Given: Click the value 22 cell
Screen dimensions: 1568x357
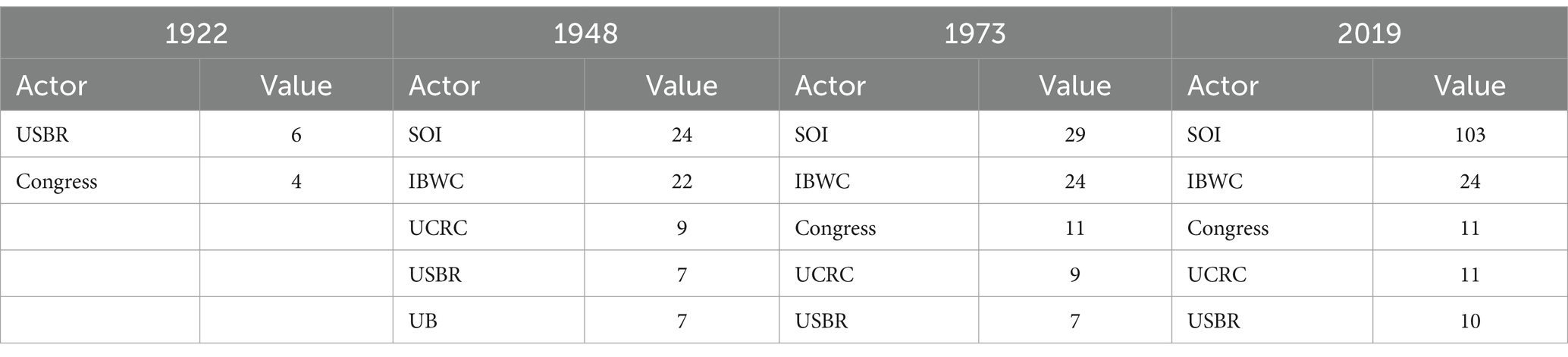Looking at the screenshot, I should pos(682,181).
